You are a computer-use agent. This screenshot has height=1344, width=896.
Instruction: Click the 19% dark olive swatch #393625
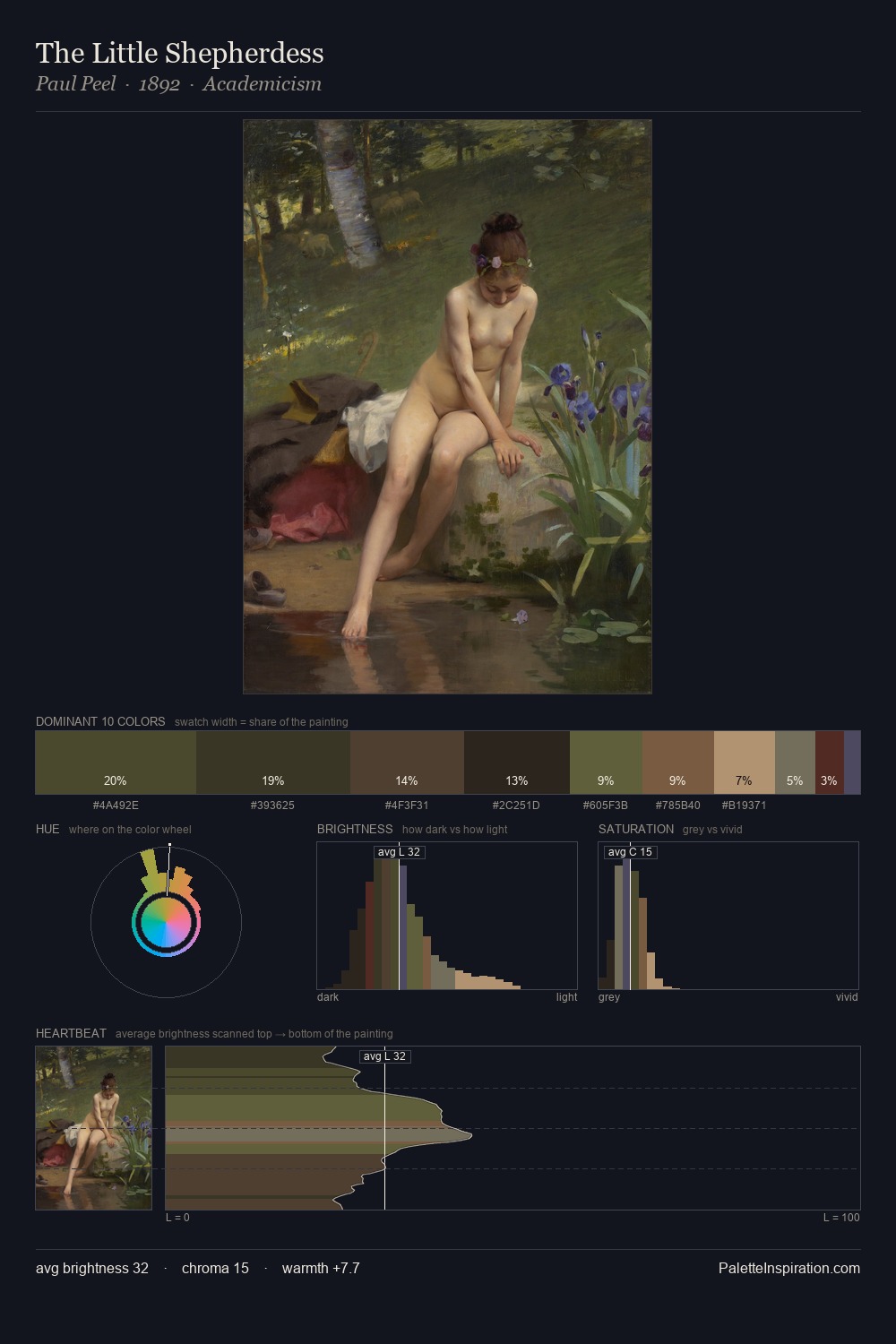(x=273, y=762)
